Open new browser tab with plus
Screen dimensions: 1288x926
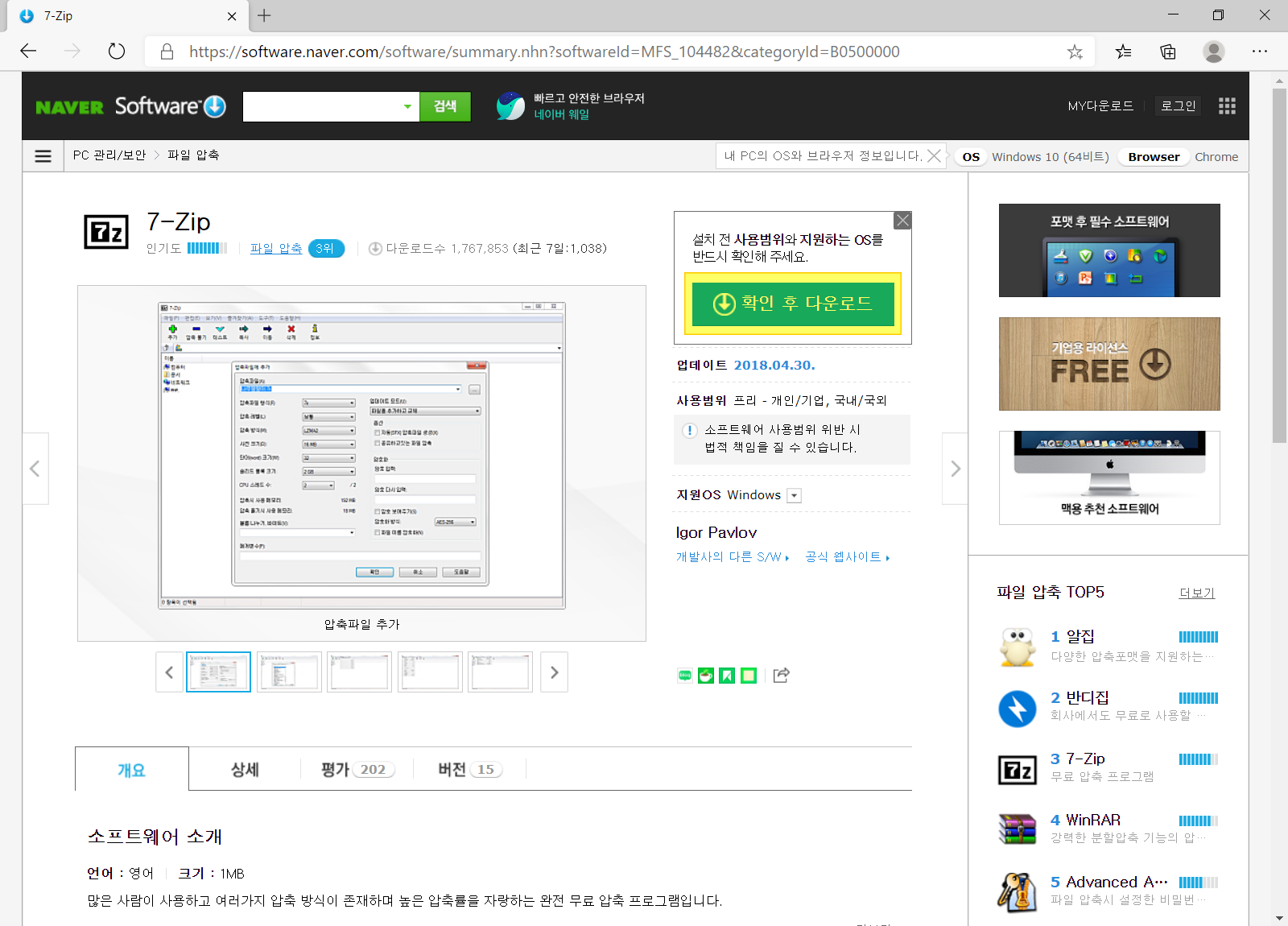264,15
